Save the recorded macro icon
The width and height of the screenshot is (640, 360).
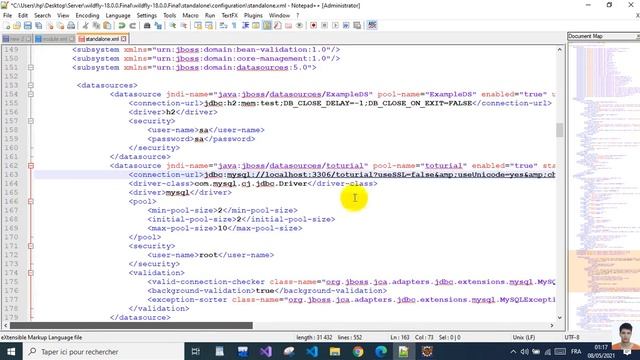[357, 25]
